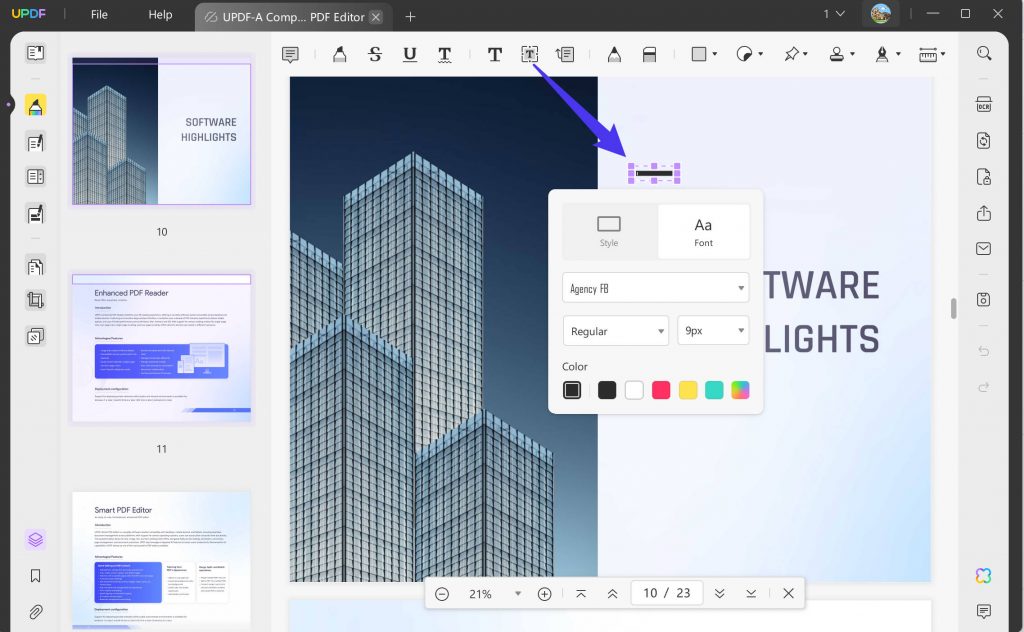
Task: Switch to the Font tab in the popup
Action: coord(703,231)
